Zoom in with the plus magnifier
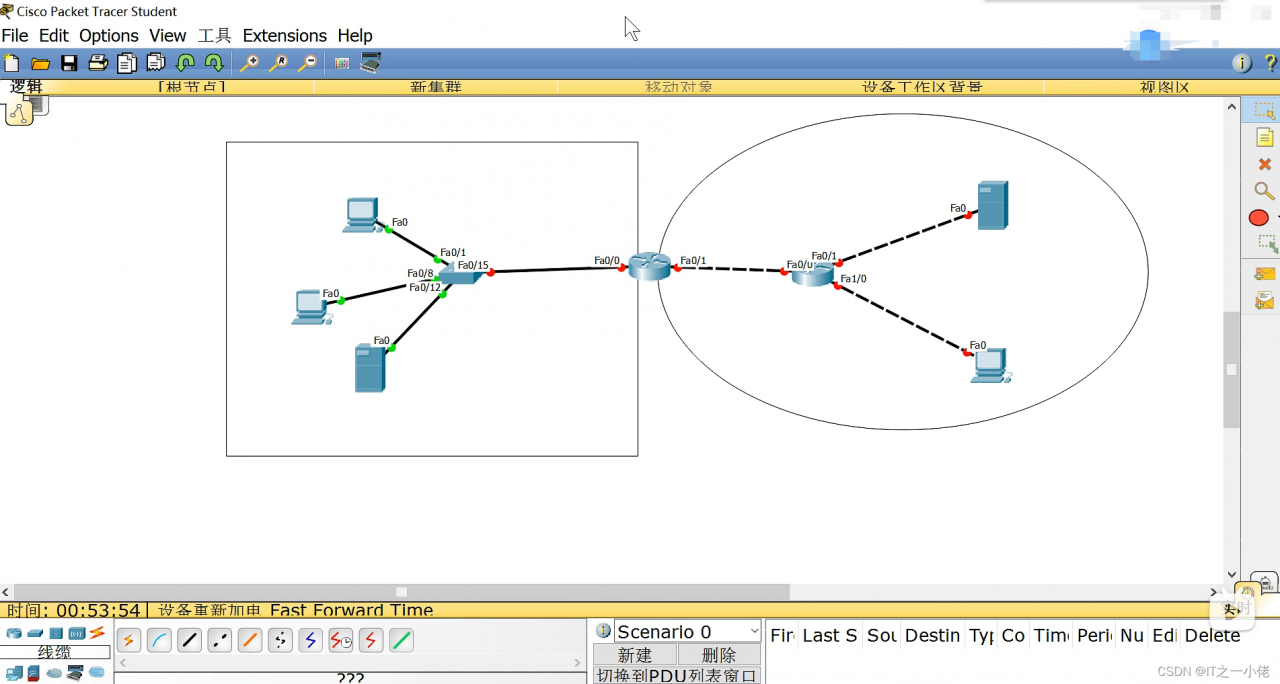Viewport: 1280px width, 684px height. tap(249, 63)
